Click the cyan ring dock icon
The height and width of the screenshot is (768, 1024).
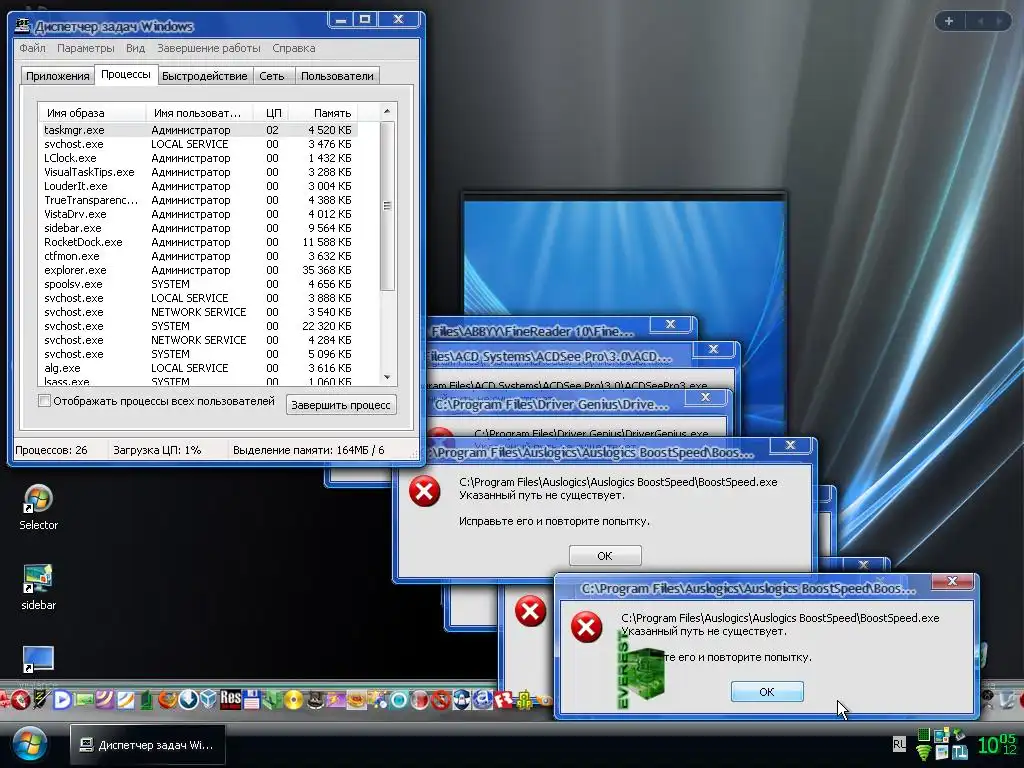click(x=399, y=701)
